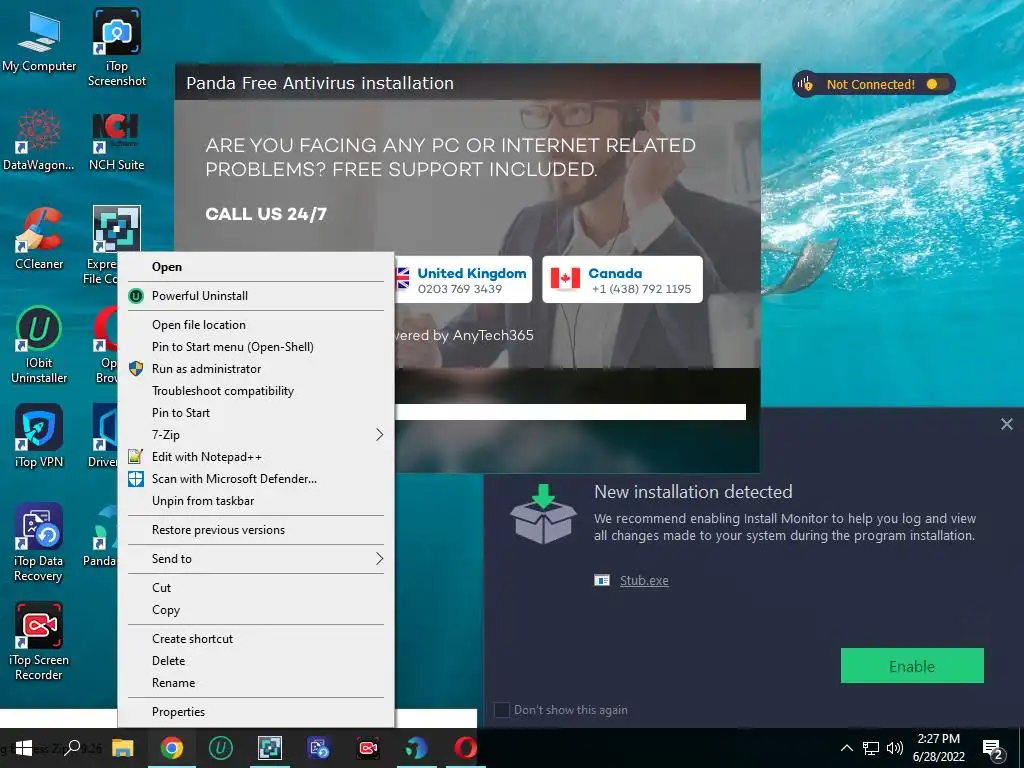Open network tray icon
This screenshot has height=768, width=1024.
(871, 748)
